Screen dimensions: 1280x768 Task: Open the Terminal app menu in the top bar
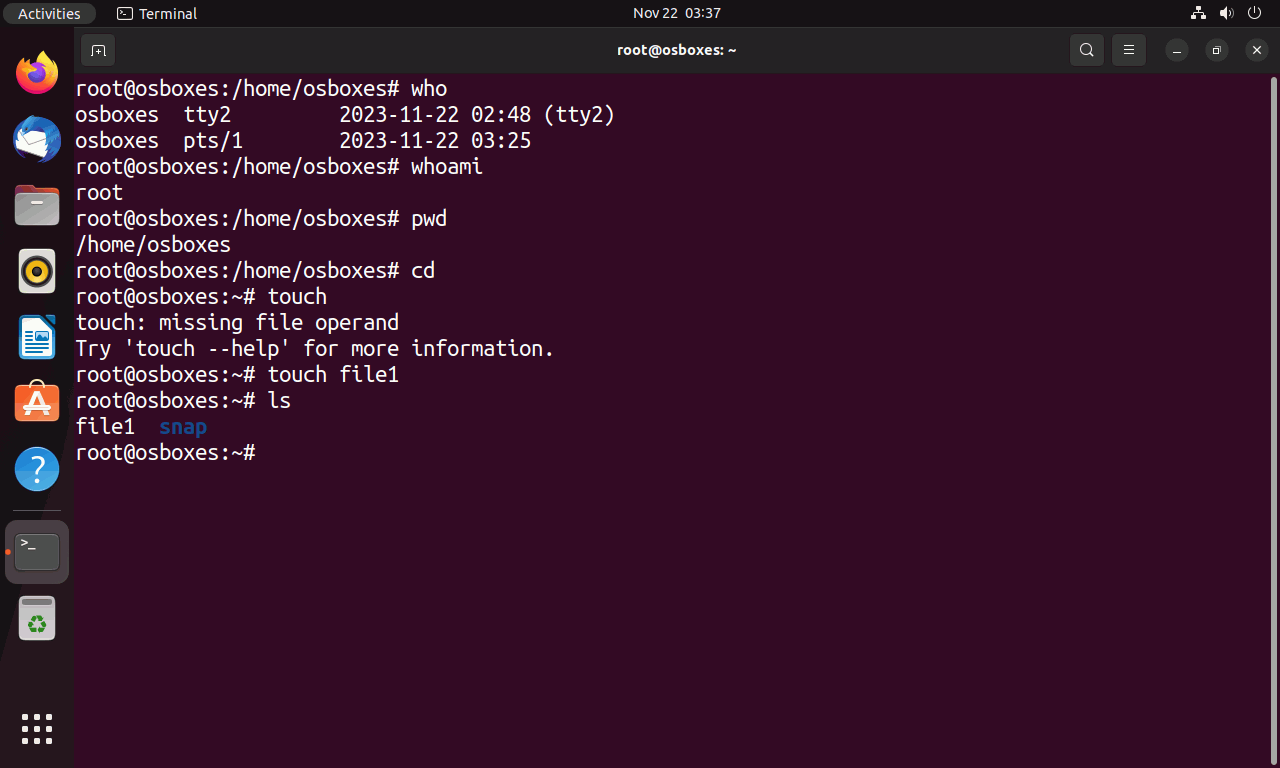[x=157, y=13]
